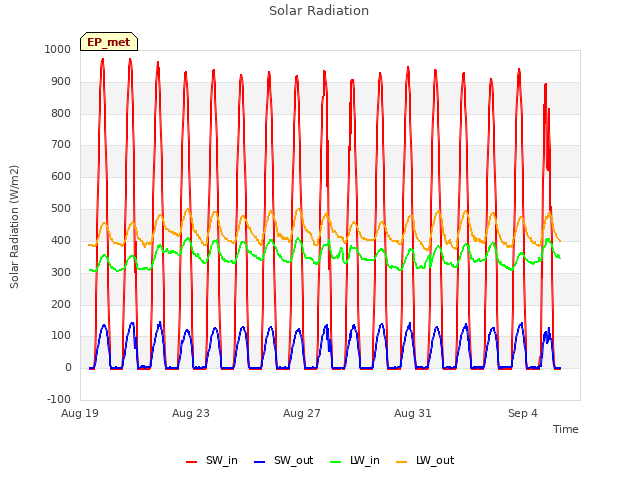Click the 700 y-axis label
Image resolution: width=640 pixels, height=480 pixels.
(61, 144)
